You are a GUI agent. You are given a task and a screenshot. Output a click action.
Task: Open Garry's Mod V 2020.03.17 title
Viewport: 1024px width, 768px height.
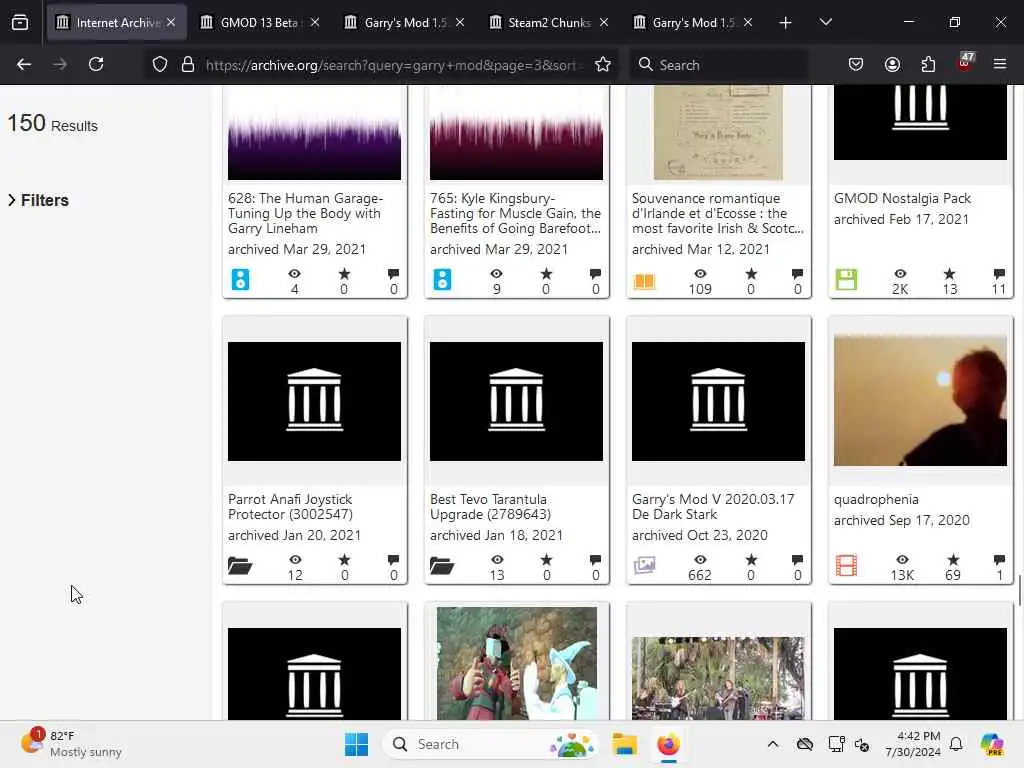click(x=713, y=507)
